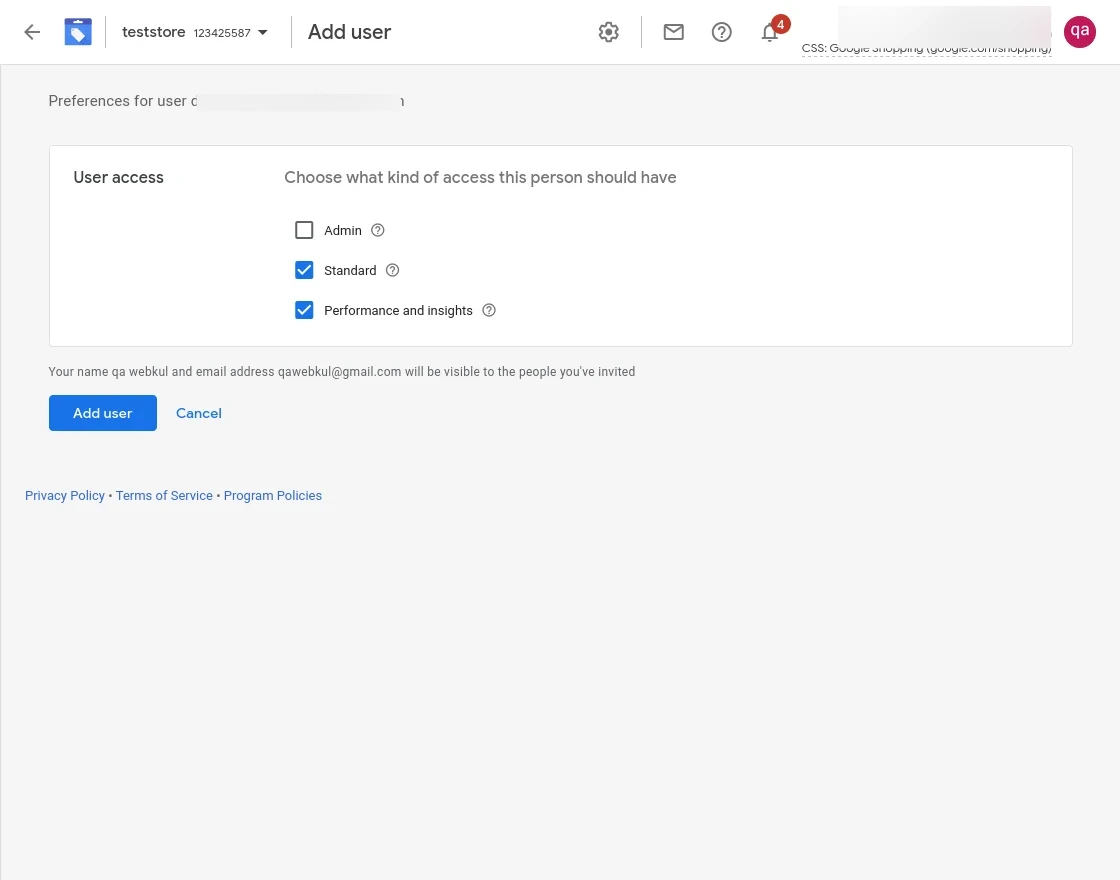The image size is (1120, 880).
Task: Click the back arrow icon
Action: 32,32
